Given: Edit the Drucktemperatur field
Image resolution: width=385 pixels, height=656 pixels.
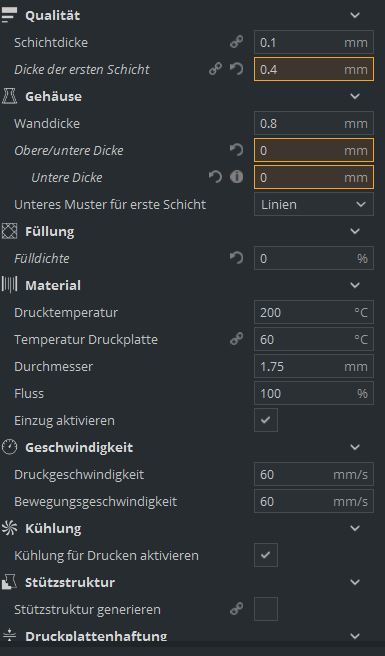Looking at the screenshot, I should [x=314, y=312].
